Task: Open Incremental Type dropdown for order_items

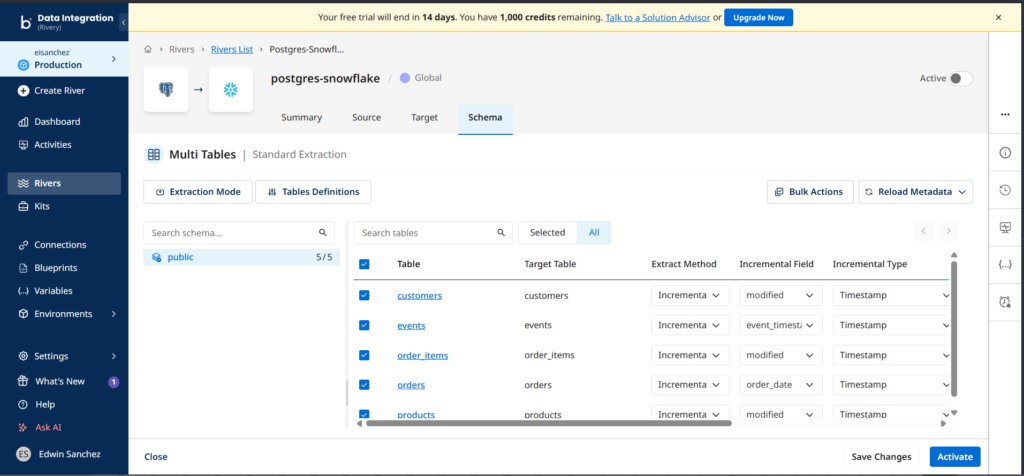Action: pos(891,355)
